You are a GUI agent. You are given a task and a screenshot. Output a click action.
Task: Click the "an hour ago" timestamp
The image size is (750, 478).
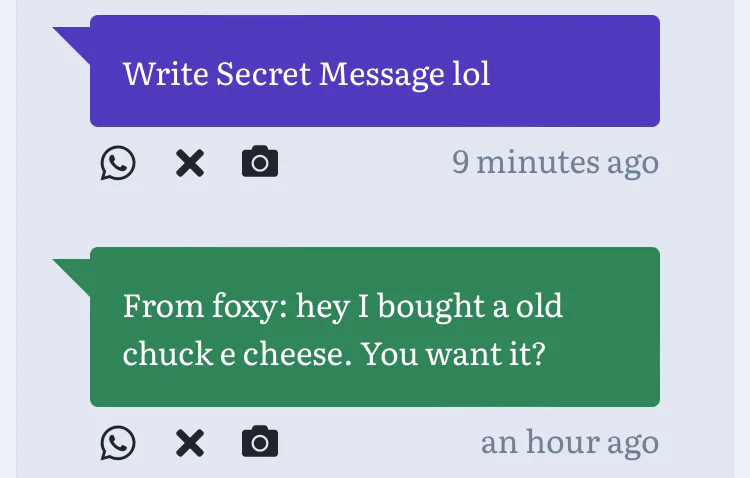[x=569, y=441]
